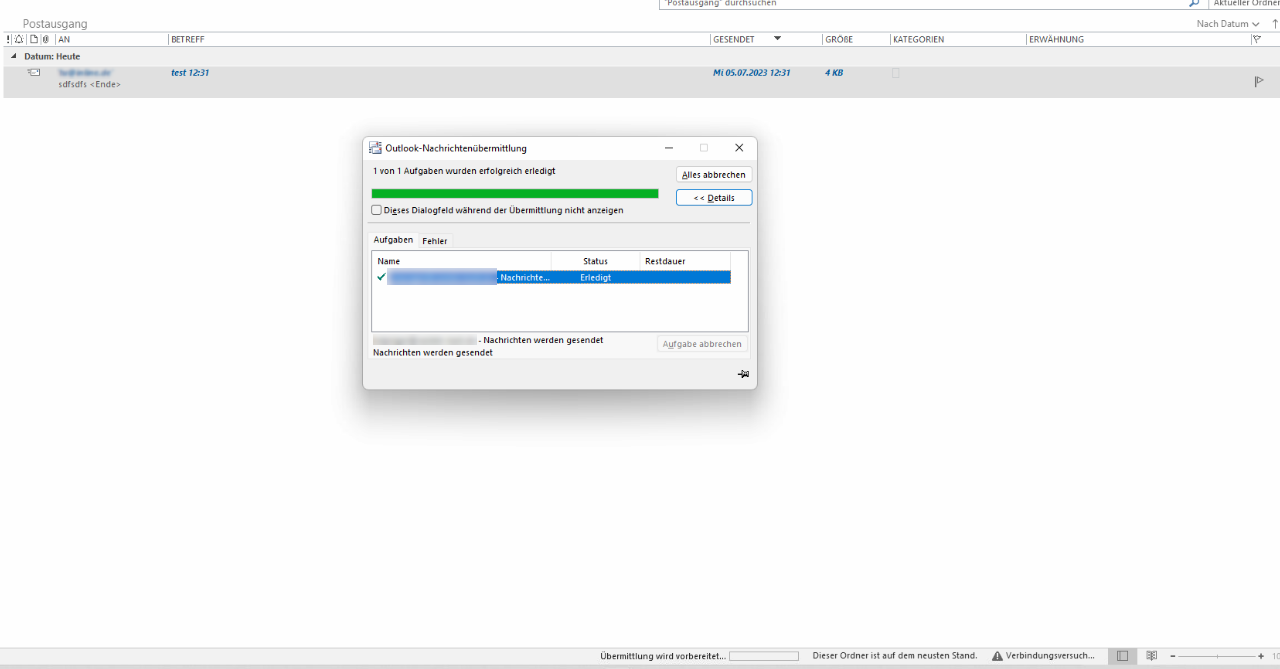Select the Aufgaben tab

[x=393, y=240]
